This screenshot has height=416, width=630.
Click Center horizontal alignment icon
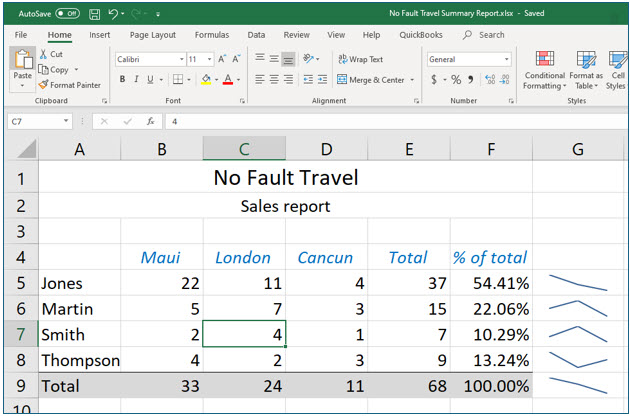coord(274,79)
